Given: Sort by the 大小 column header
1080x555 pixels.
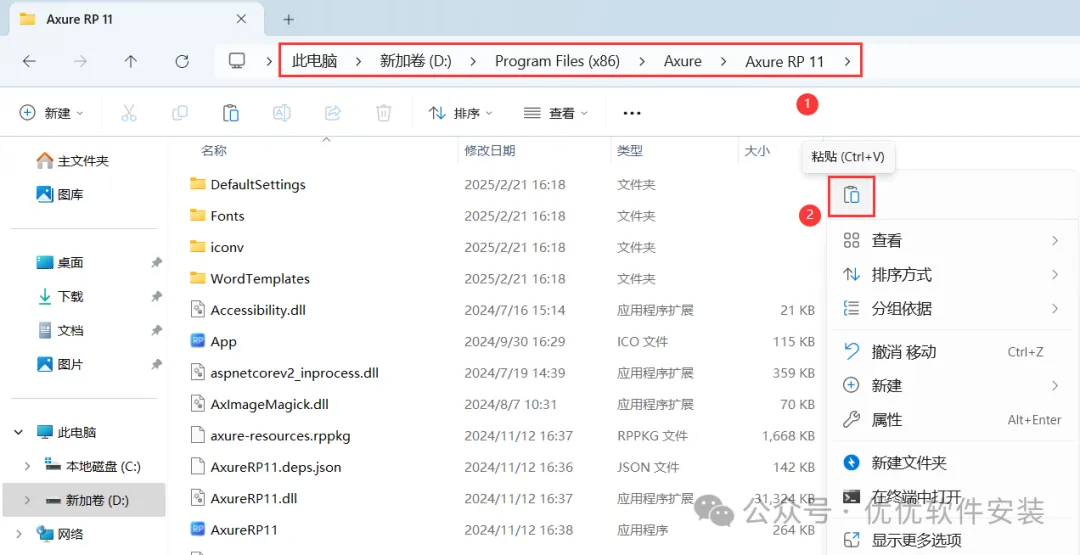Looking at the screenshot, I should [x=758, y=150].
